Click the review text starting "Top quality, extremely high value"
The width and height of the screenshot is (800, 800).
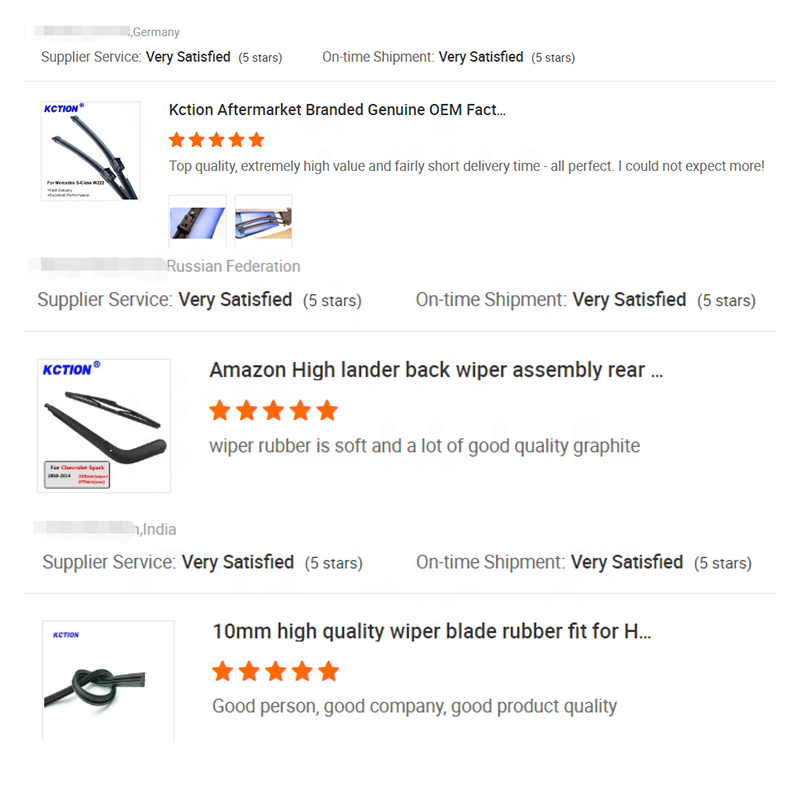pyautogui.click(x=466, y=166)
